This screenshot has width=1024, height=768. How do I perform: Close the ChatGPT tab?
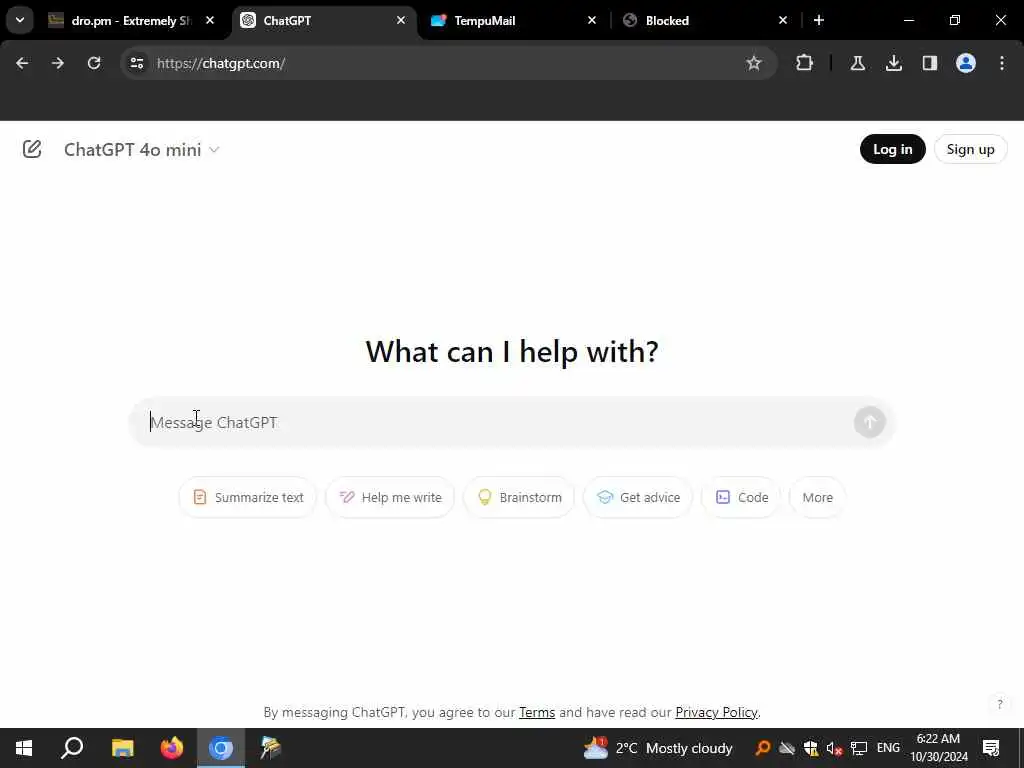click(401, 21)
